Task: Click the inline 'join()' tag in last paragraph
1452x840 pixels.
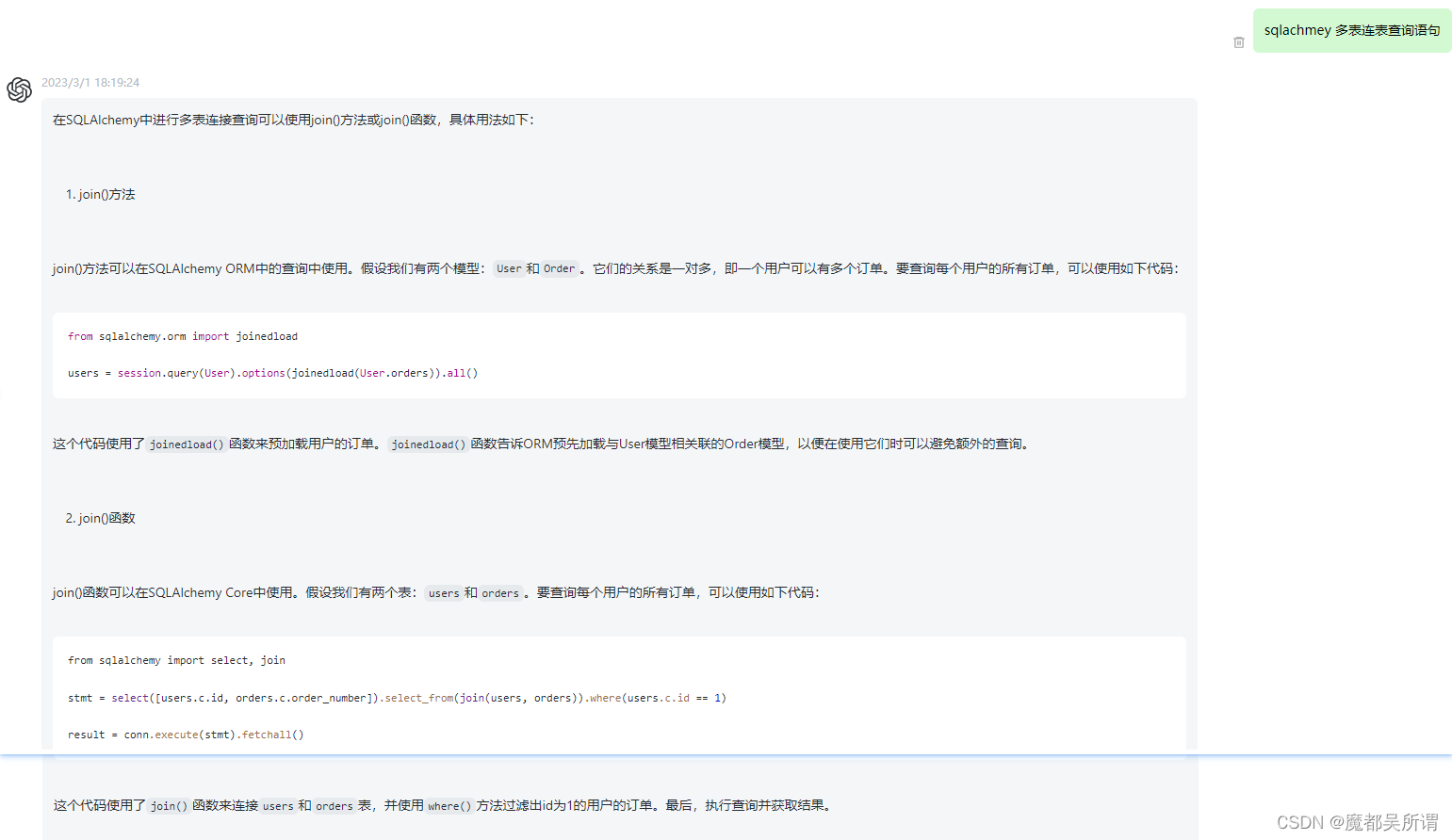Action: pos(169,806)
